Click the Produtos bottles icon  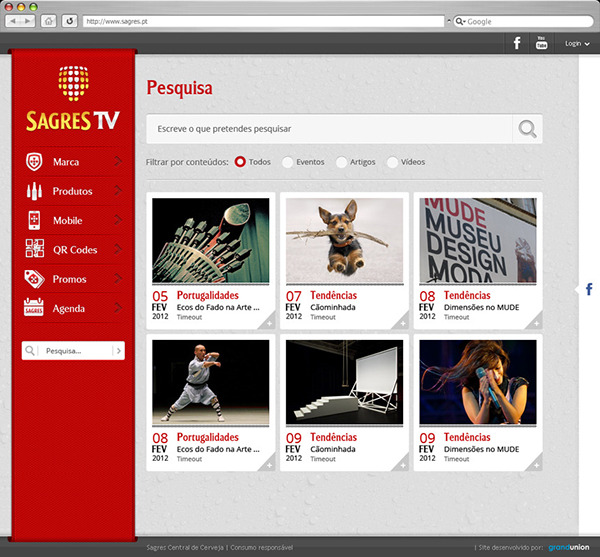(x=34, y=191)
